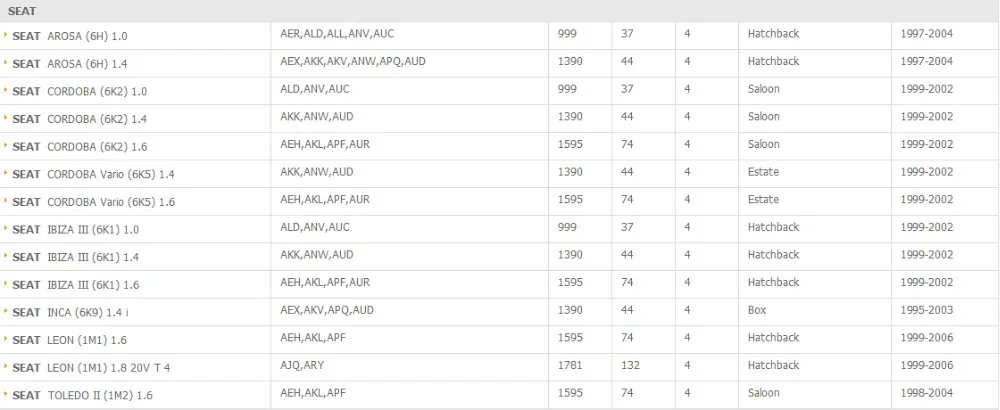Select engine codes AER,ALD,ALL,ANV,AUC
Screen dimensions: 1000x410
(337, 34)
